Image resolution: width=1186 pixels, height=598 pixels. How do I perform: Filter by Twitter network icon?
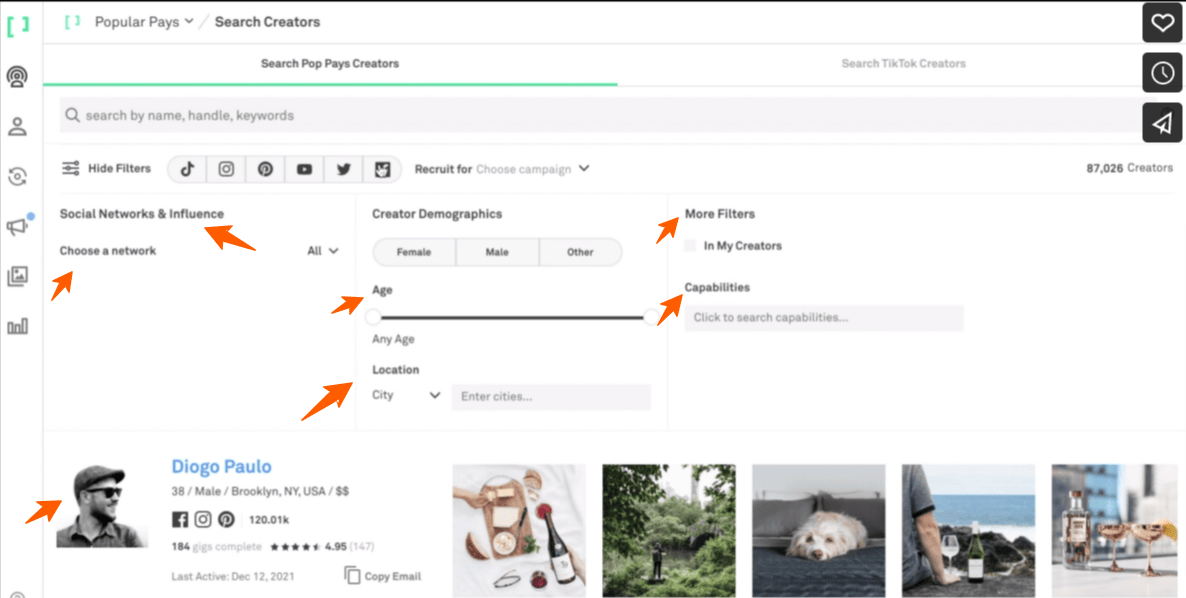coord(343,169)
